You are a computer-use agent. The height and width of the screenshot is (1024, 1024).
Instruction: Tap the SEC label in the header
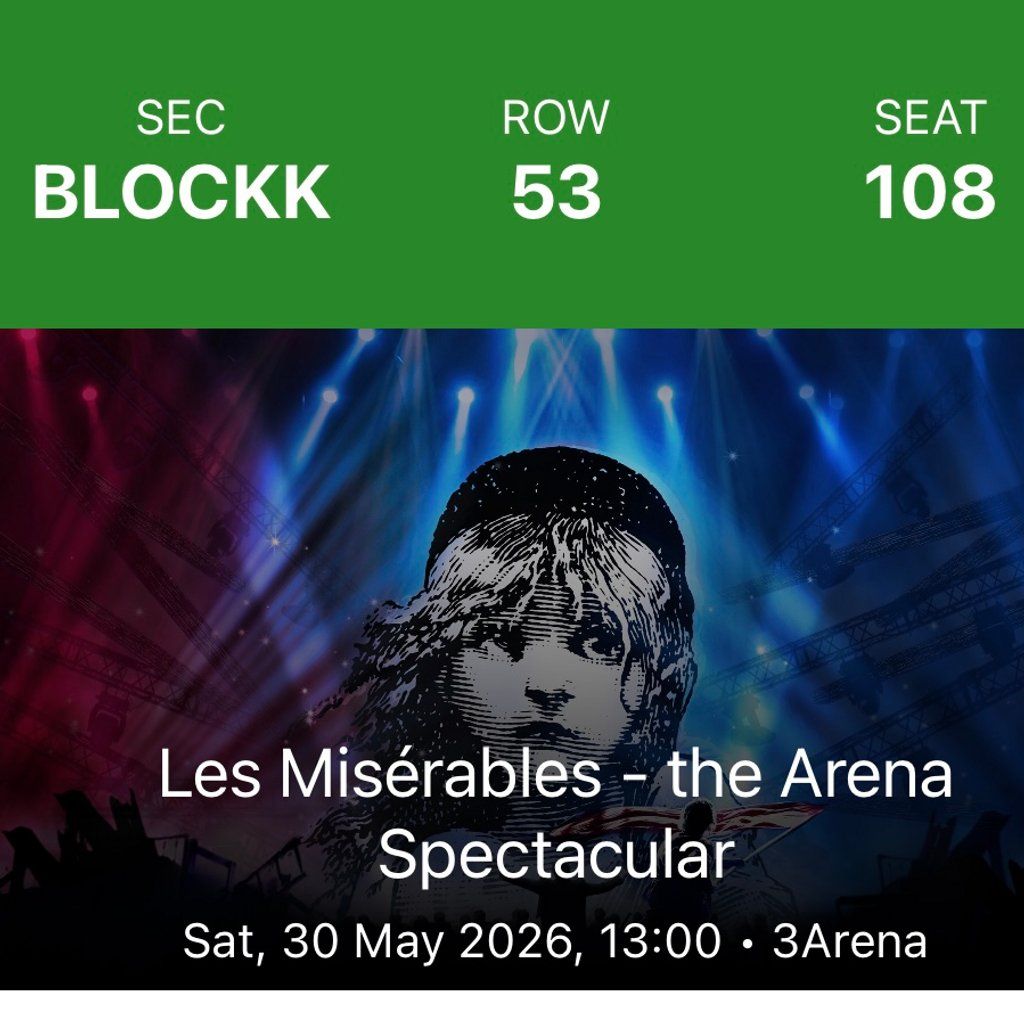tap(181, 119)
